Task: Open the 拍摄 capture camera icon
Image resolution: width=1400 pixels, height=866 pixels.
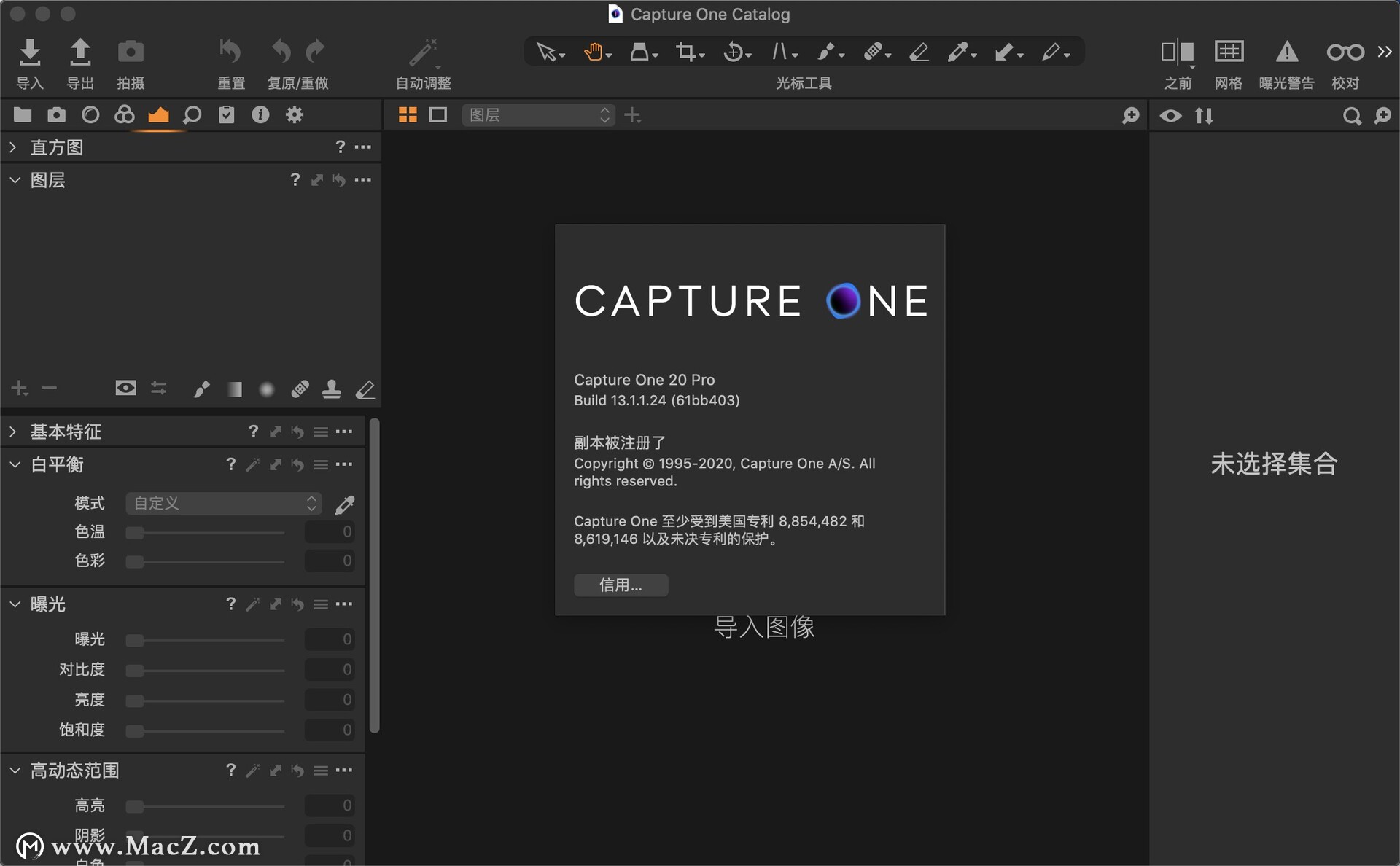Action: click(x=131, y=52)
